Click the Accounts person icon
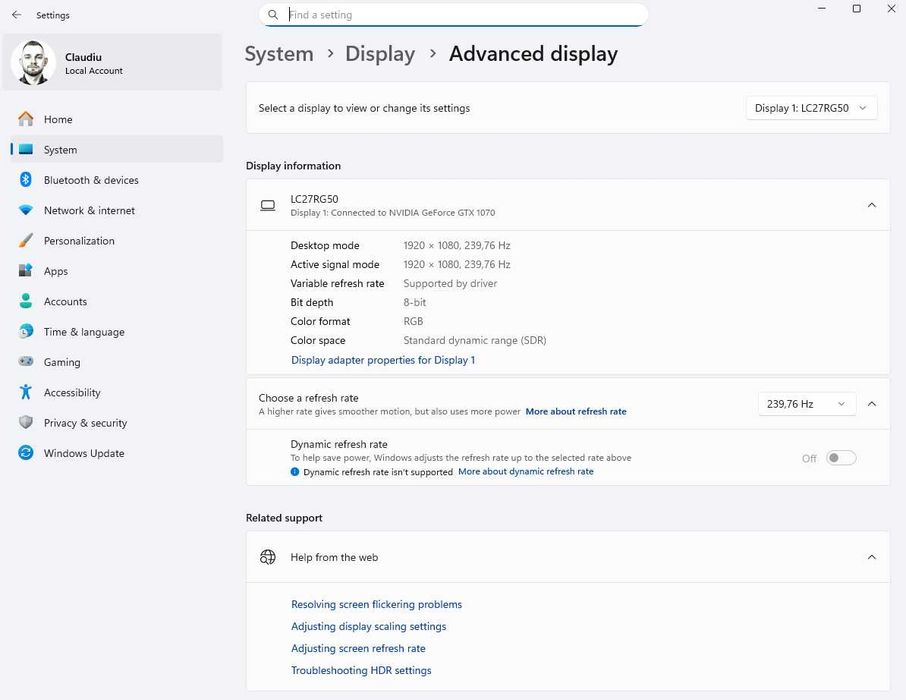The image size is (906, 700). [25, 301]
